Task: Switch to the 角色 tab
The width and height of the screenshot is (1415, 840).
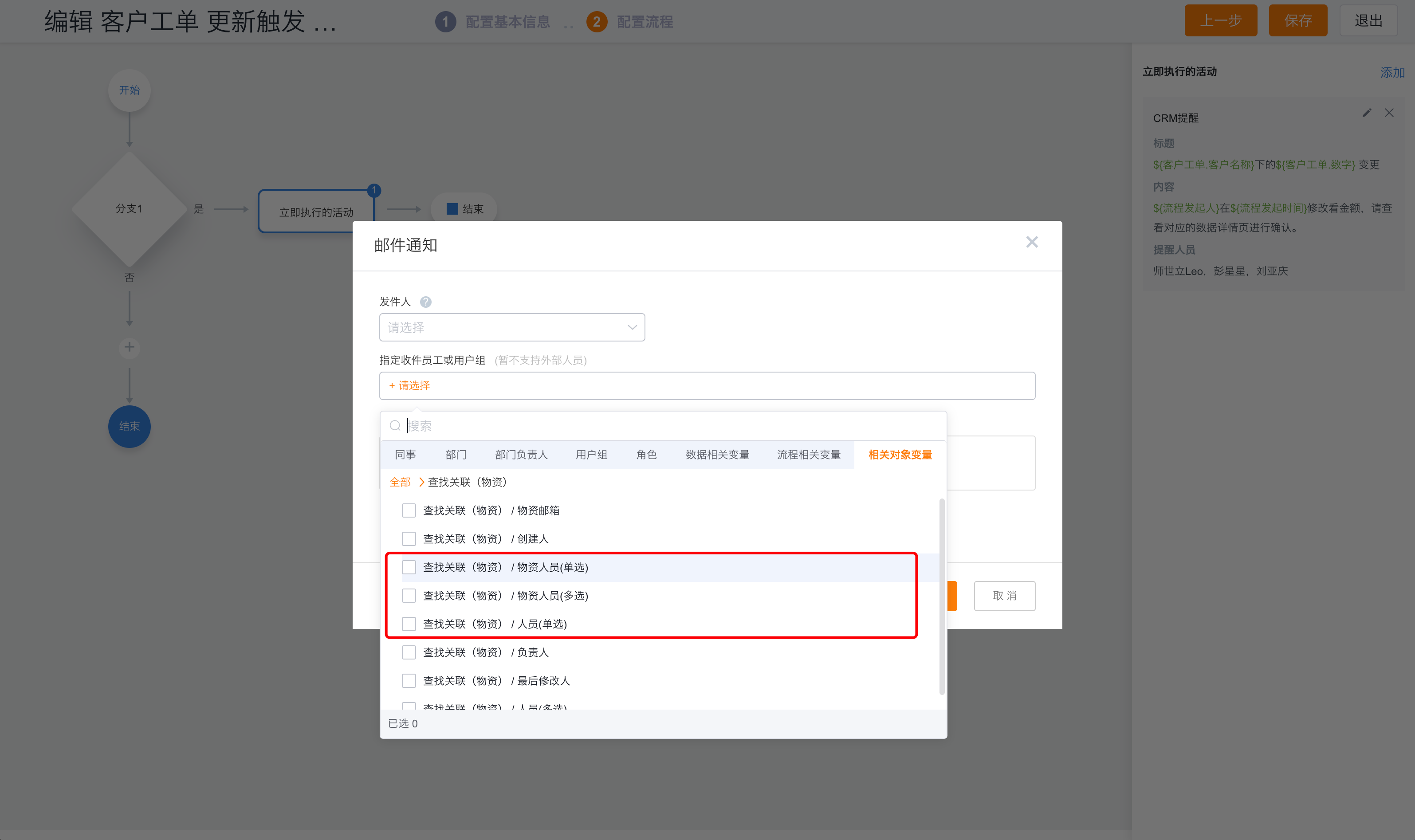Action: 646,455
